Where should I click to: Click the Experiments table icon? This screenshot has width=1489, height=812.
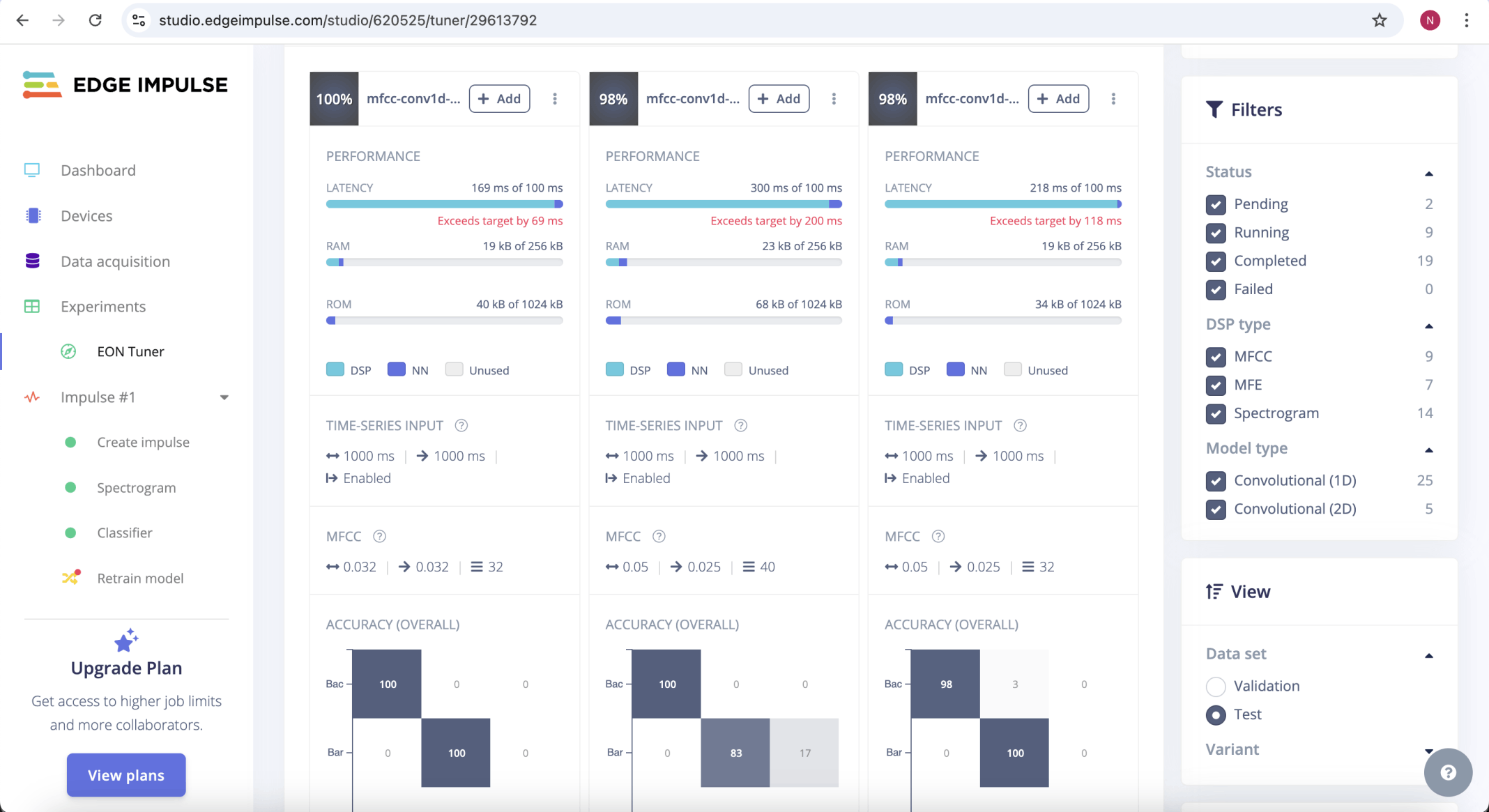(x=32, y=307)
